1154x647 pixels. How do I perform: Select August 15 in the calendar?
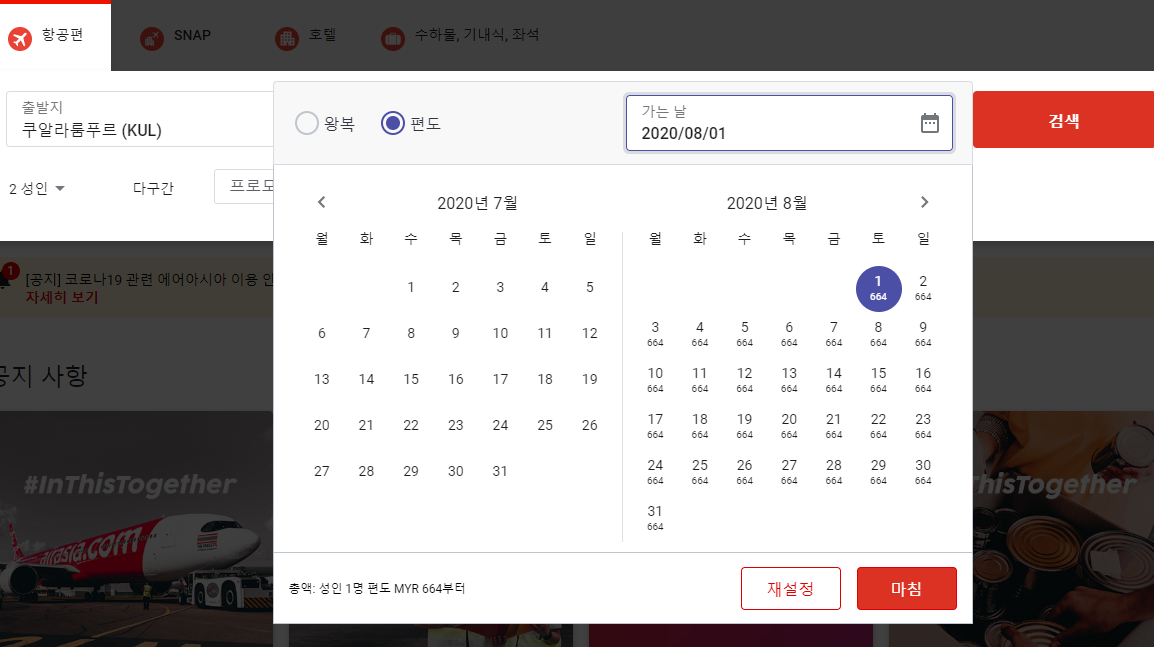coord(878,380)
